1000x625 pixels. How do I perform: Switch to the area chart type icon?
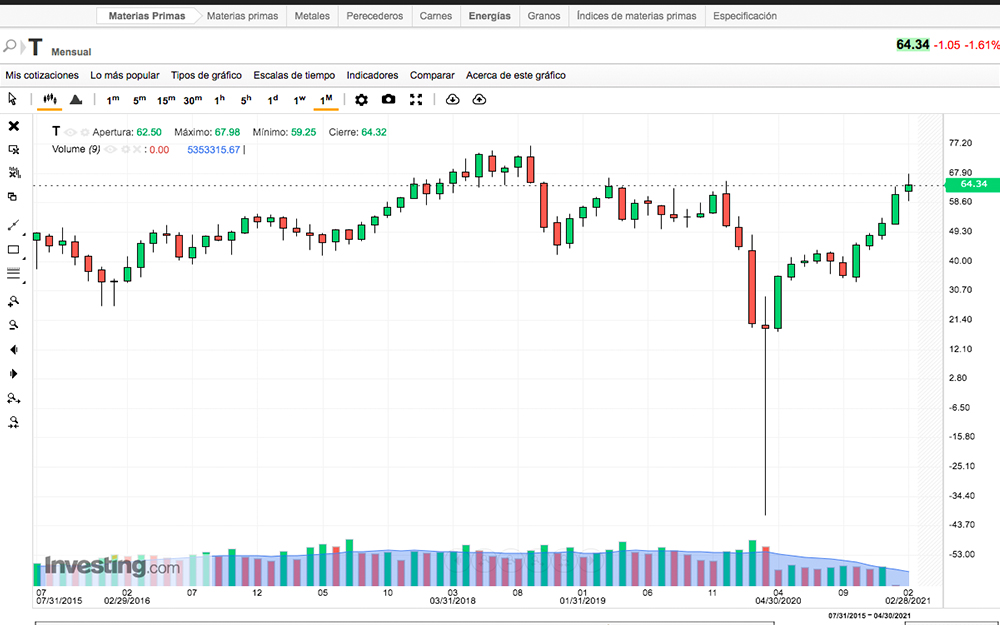tap(76, 100)
